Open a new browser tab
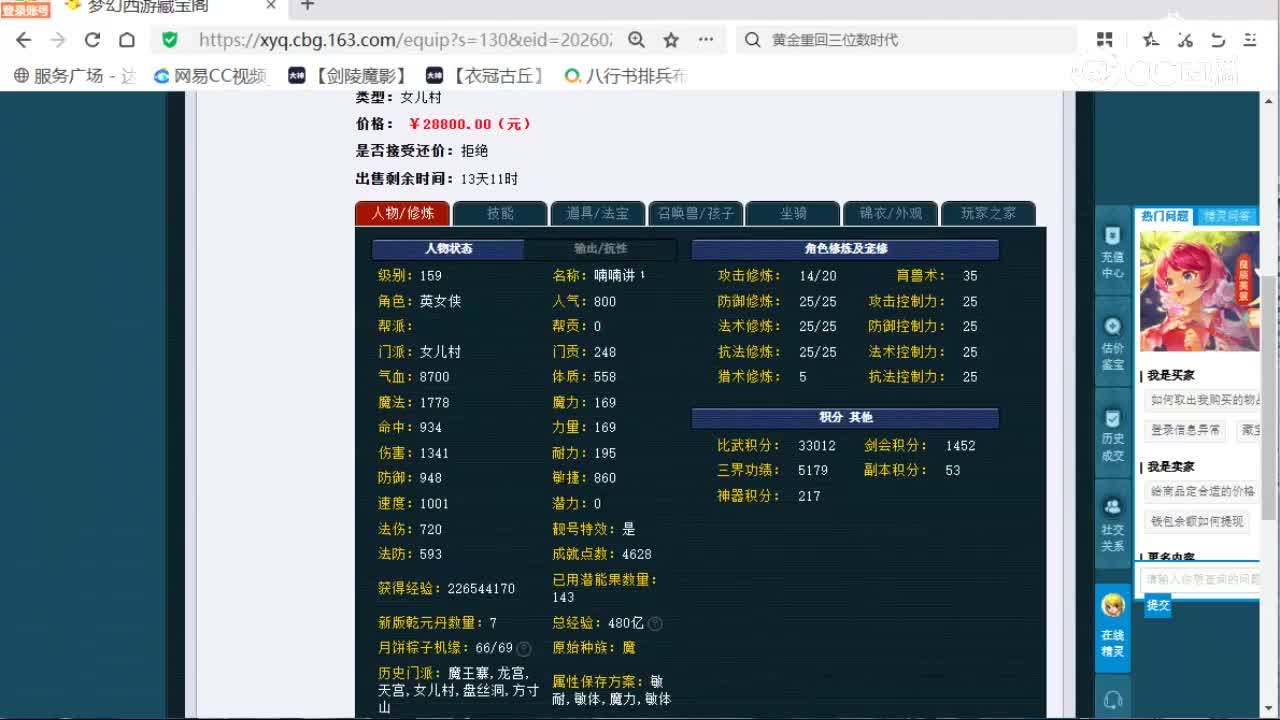The image size is (1280, 720). (x=307, y=6)
